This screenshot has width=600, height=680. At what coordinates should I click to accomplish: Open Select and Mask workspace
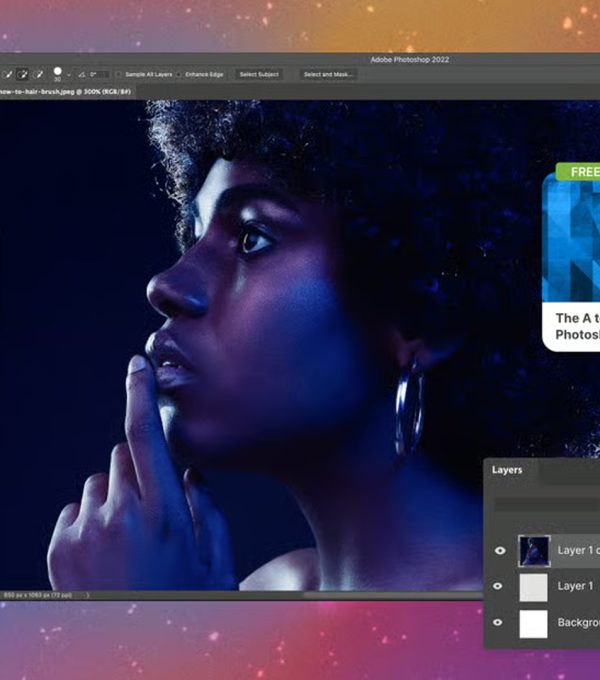(328, 75)
